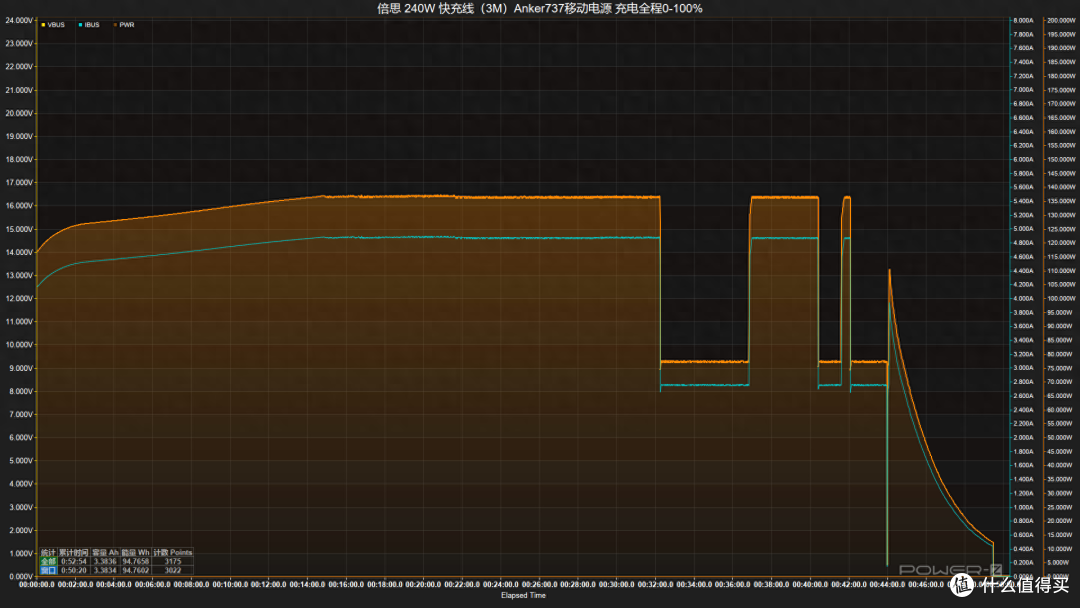This screenshot has height=608, width=1080.
Task: Select the PWR legend label
Action: click(127, 25)
